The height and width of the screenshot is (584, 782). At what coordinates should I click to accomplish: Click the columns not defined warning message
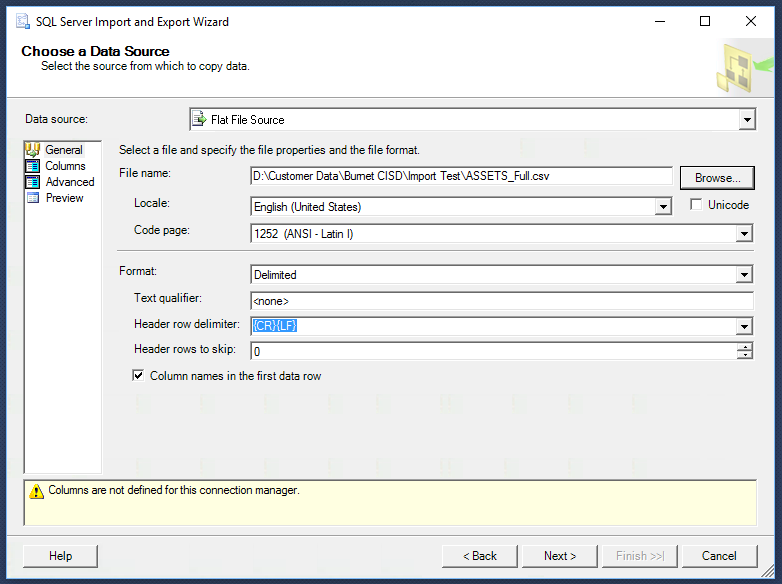(x=174, y=490)
